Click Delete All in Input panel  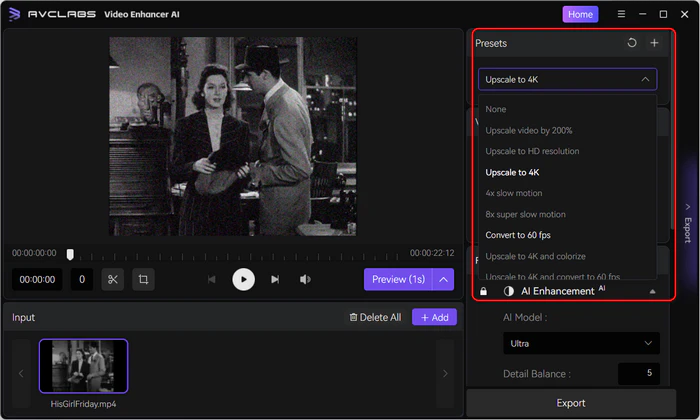(x=375, y=317)
